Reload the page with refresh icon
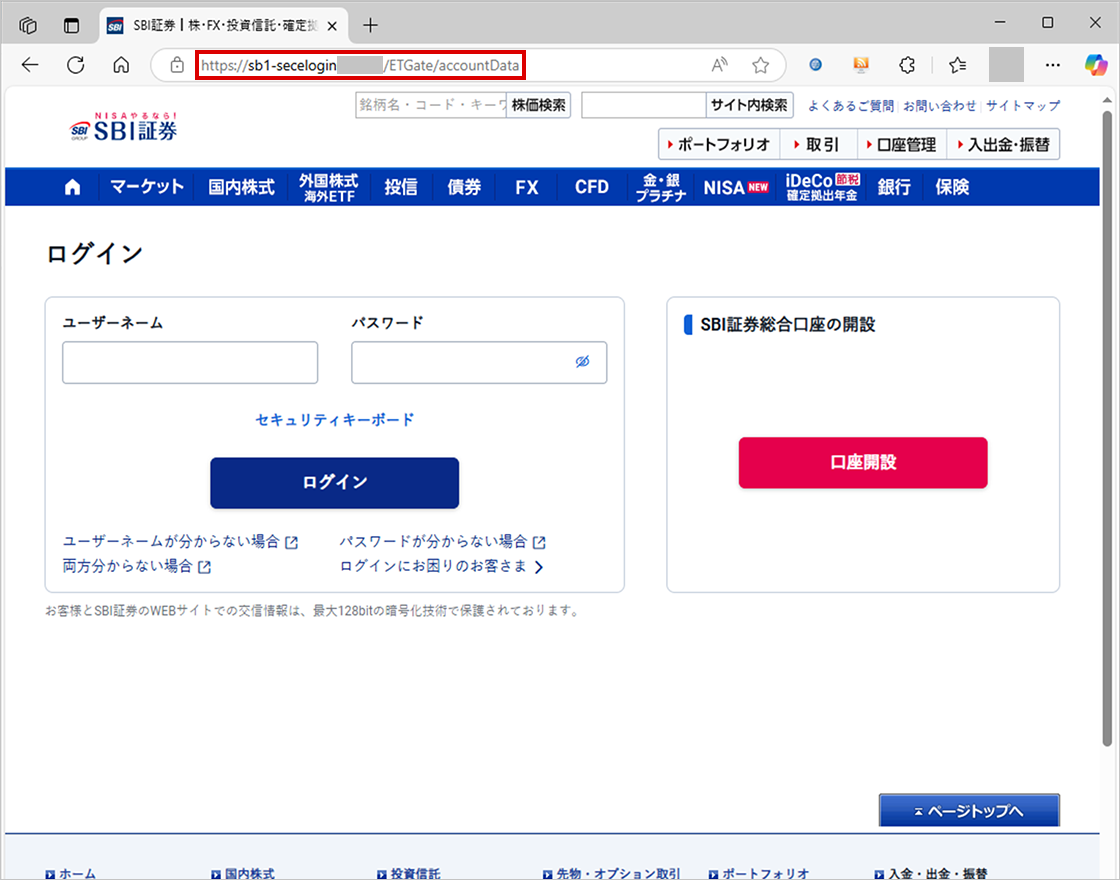 76,65
